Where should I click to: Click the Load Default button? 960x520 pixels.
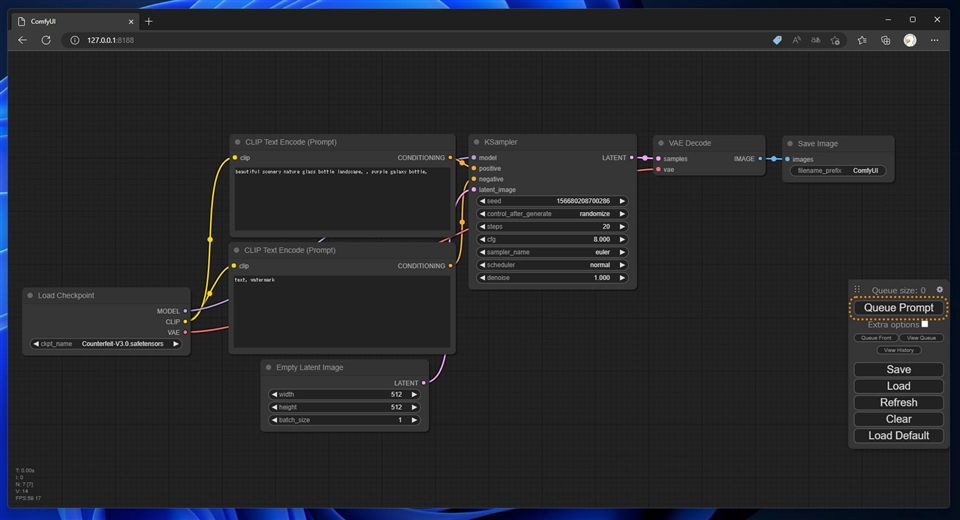(898, 435)
